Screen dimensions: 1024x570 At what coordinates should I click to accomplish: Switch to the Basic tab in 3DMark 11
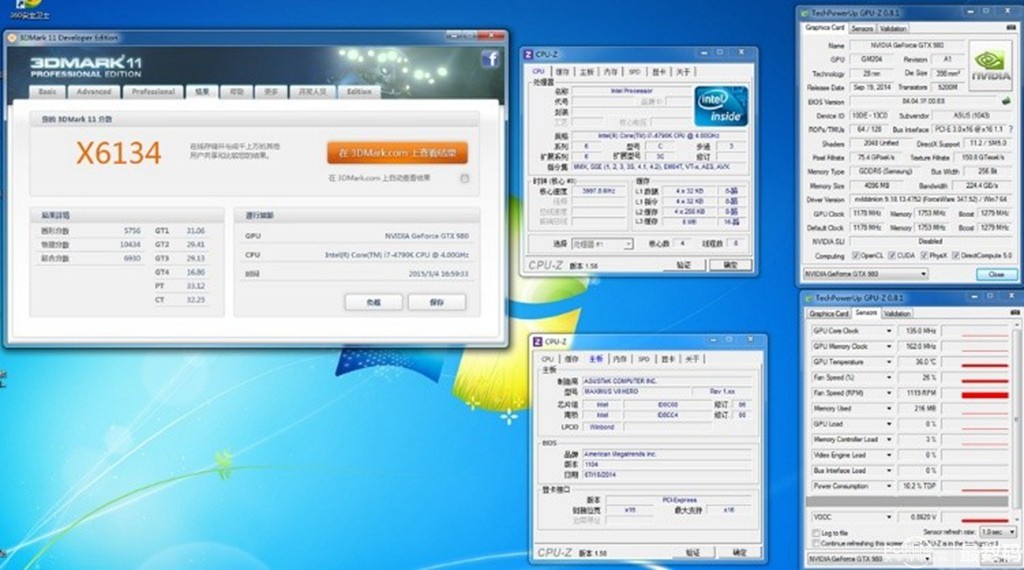point(47,92)
